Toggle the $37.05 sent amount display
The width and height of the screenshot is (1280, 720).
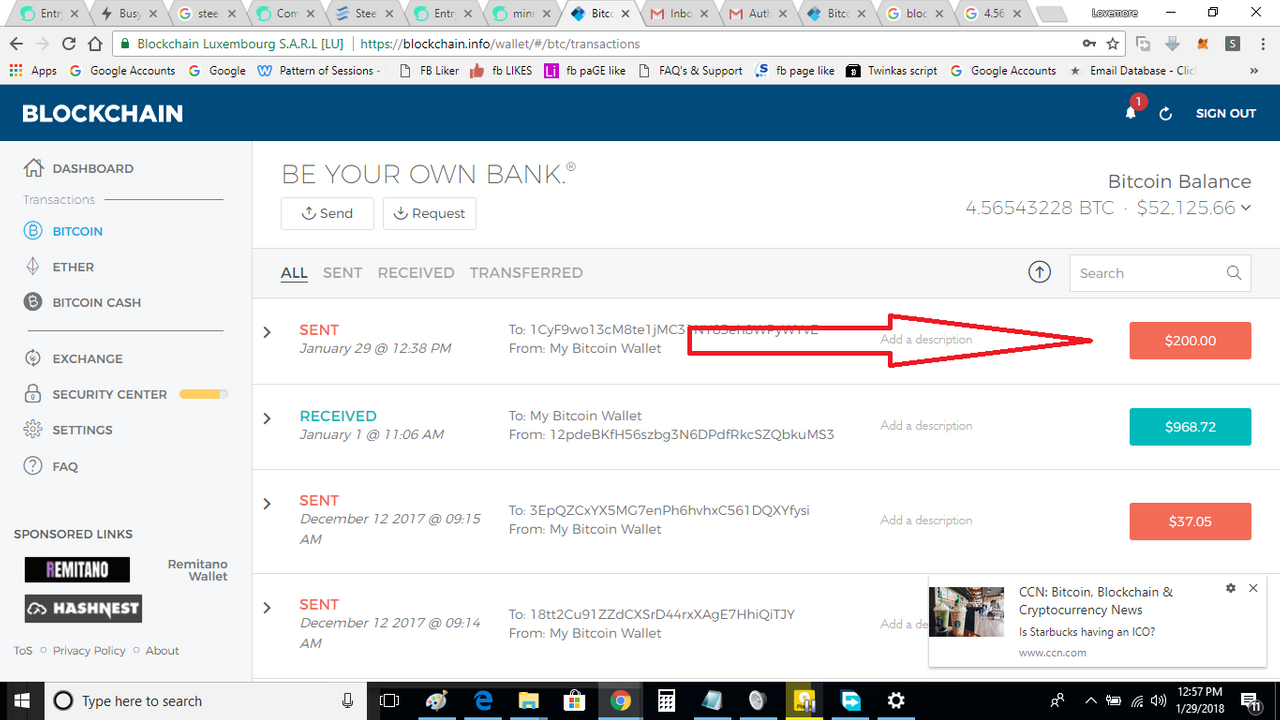(1190, 521)
